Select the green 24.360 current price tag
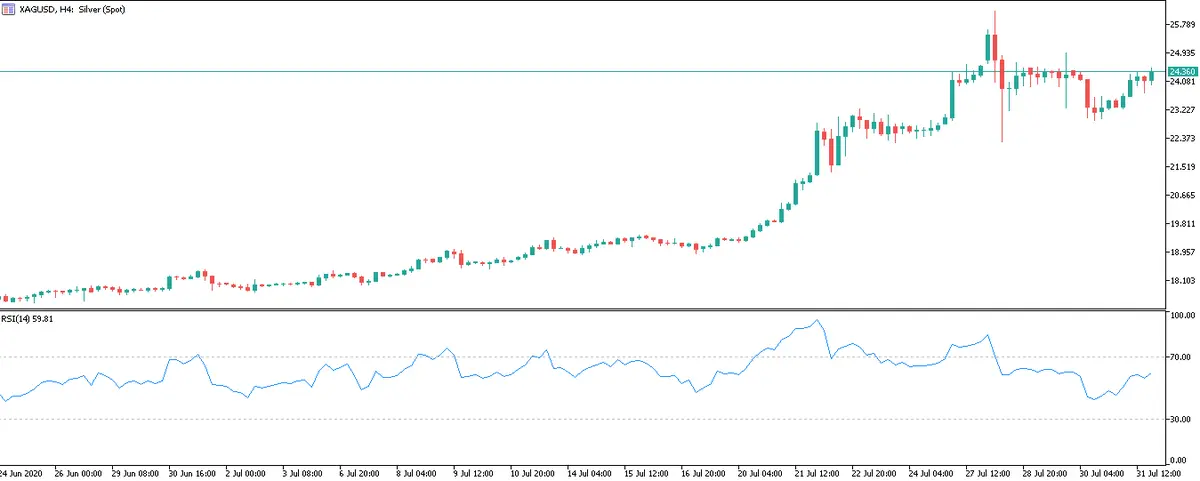The image size is (1200, 481). point(1182,72)
